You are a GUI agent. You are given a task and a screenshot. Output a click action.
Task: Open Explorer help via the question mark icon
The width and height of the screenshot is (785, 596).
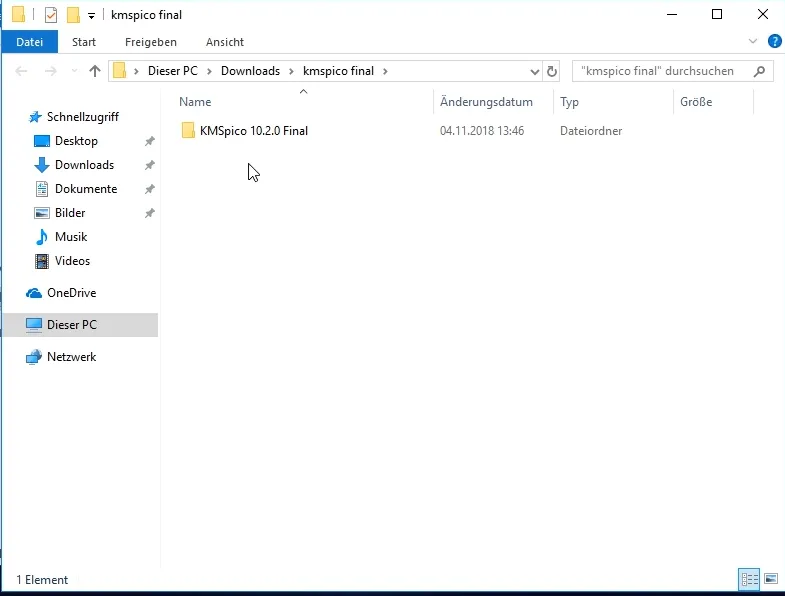[x=774, y=41]
